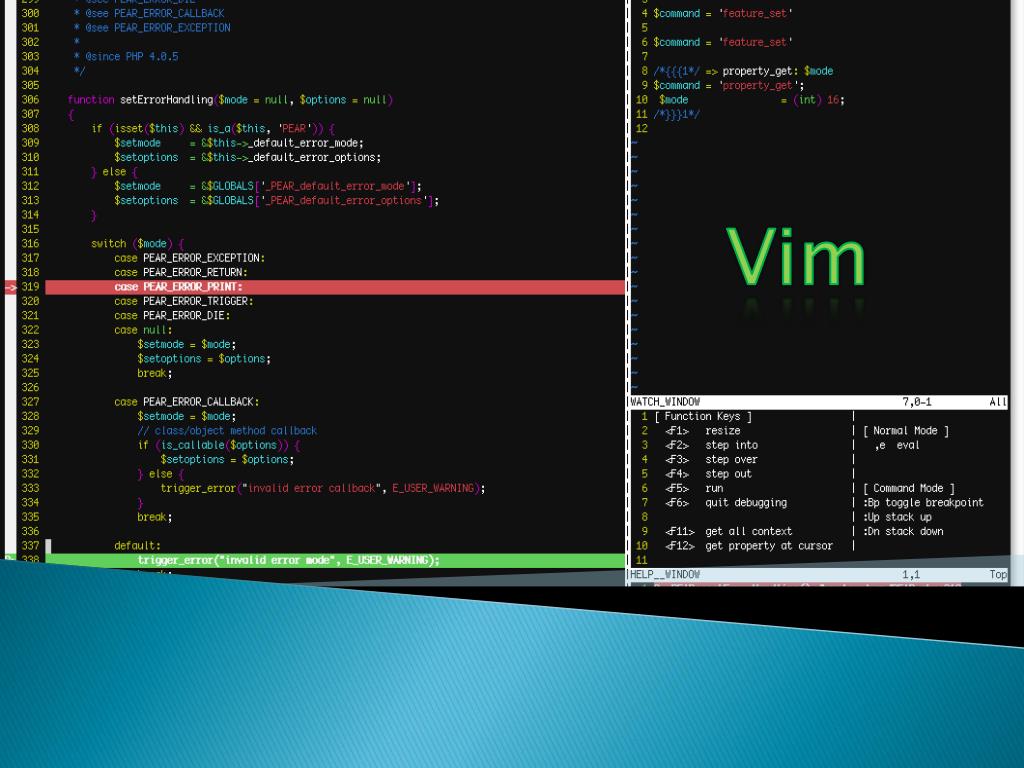Click '<F6> quit debugging' help entry

tap(726, 502)
